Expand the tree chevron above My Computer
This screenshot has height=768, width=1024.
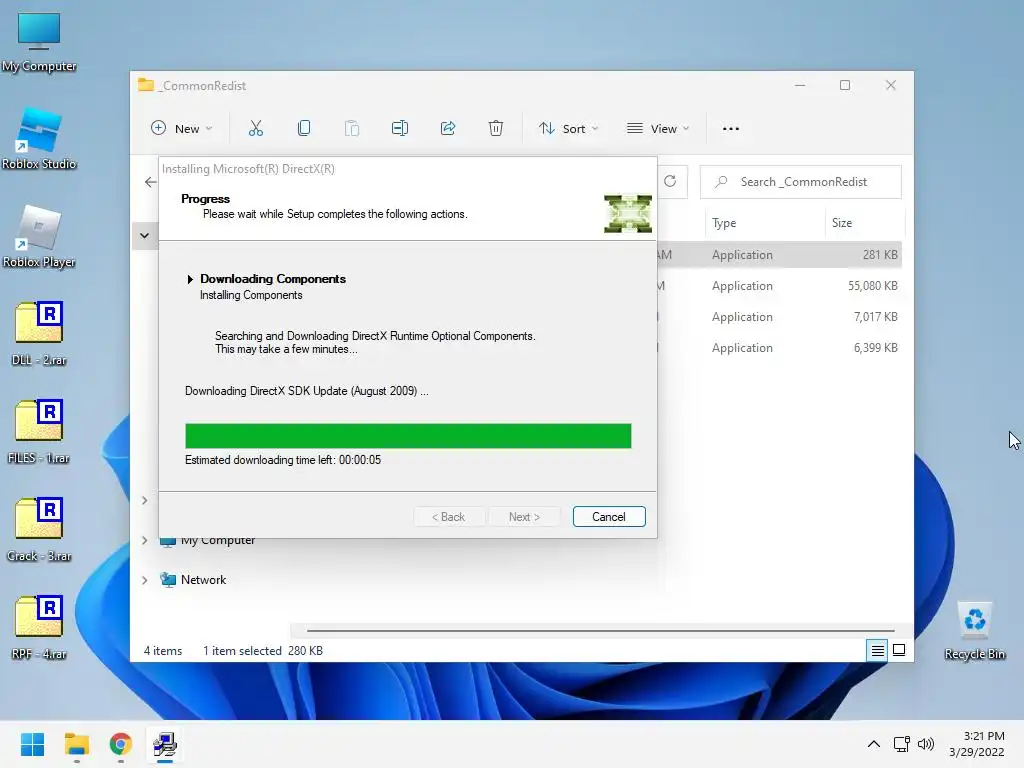144,501
